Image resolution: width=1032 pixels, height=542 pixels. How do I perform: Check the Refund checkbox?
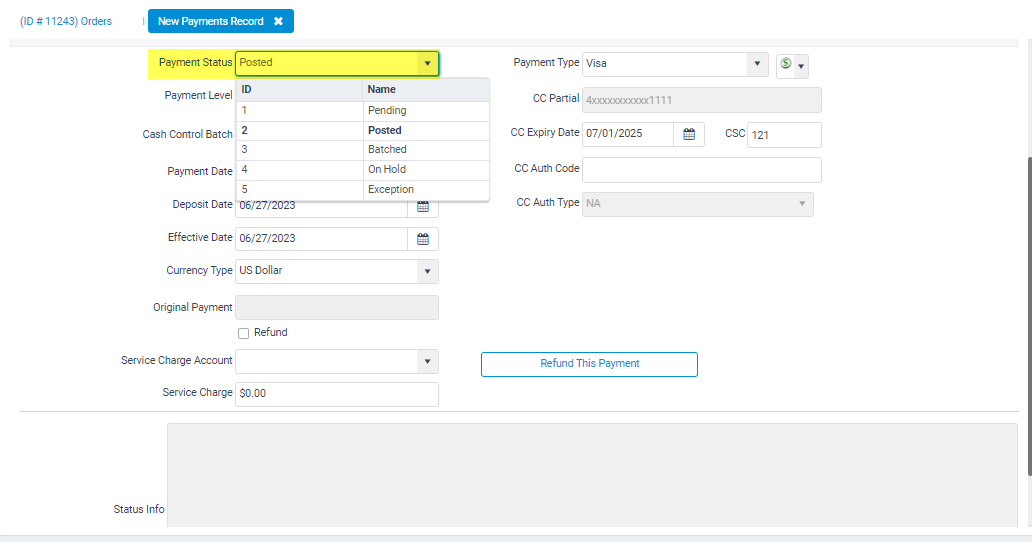(x=244, y=333)
